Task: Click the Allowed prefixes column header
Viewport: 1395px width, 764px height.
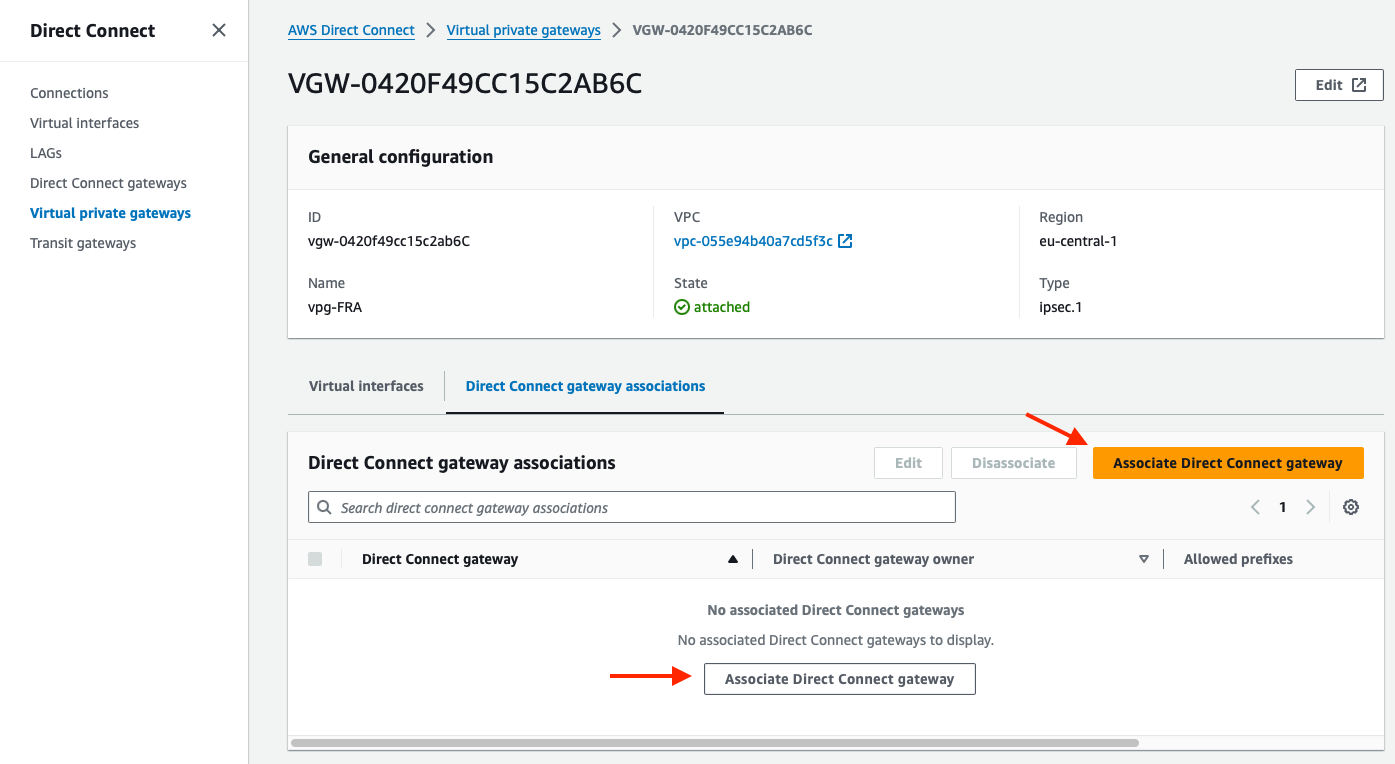Action: tap(1238, 559)
